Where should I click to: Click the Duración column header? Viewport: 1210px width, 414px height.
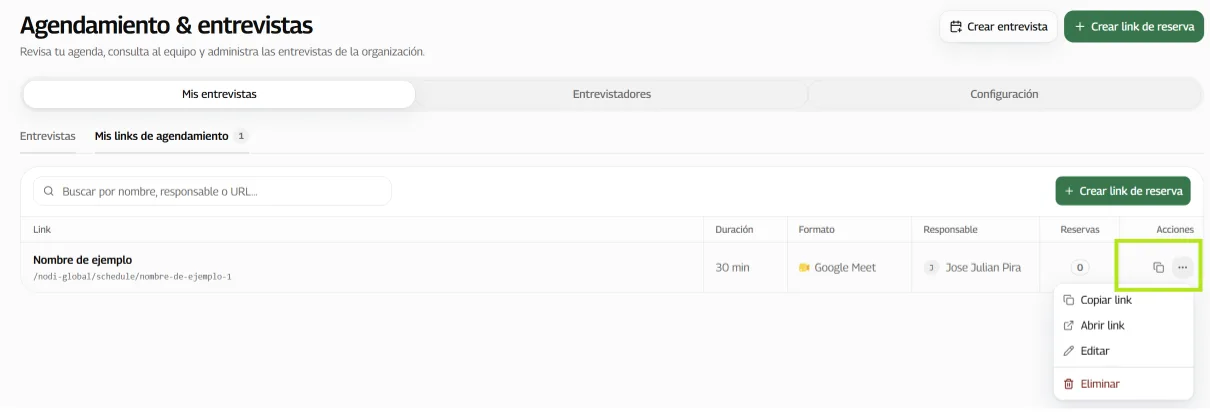point(734,230)
